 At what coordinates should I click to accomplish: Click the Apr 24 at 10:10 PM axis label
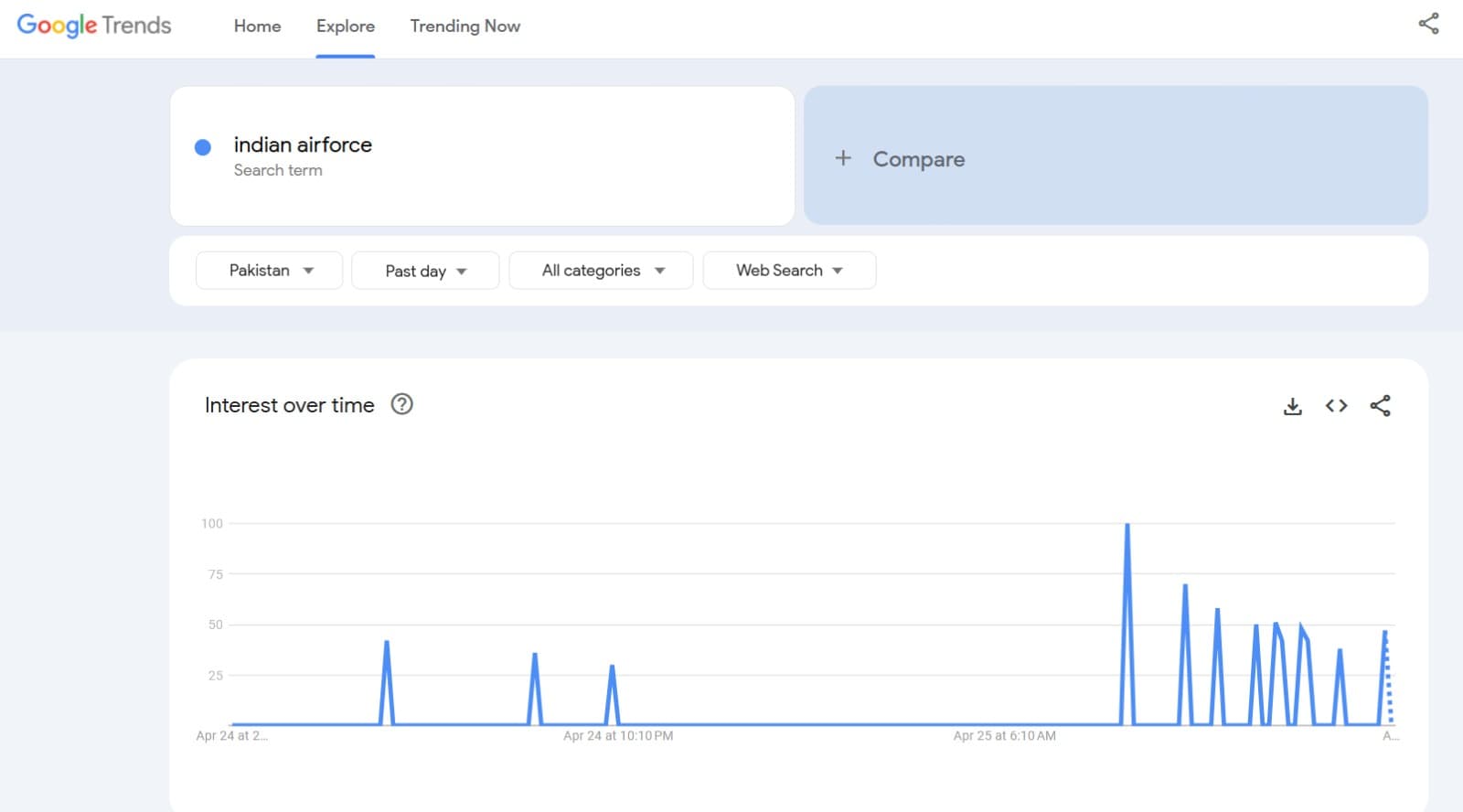[x=618, y=736]
